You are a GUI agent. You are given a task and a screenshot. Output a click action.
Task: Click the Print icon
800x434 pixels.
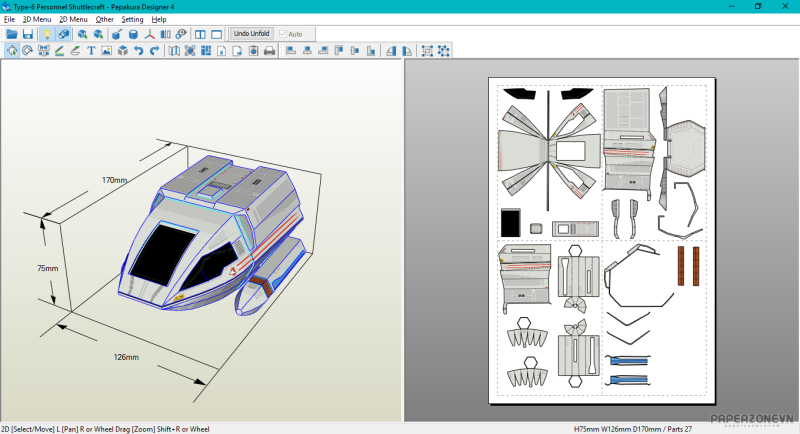click(x=269, y=51)
